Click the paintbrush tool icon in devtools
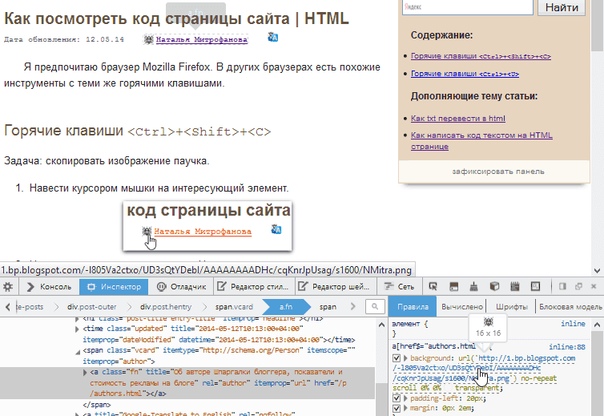This screenshot has width=604, height=416. click(474, 287)
